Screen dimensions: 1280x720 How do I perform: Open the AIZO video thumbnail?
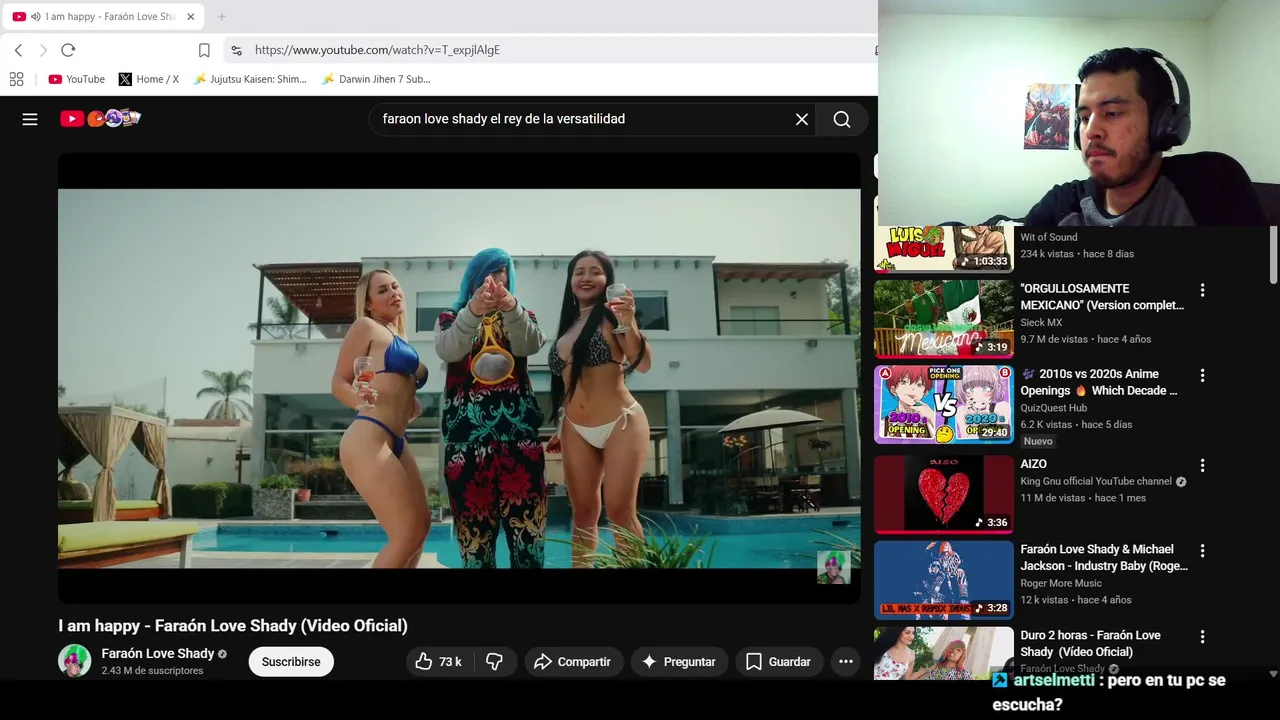tap(944, 494)
